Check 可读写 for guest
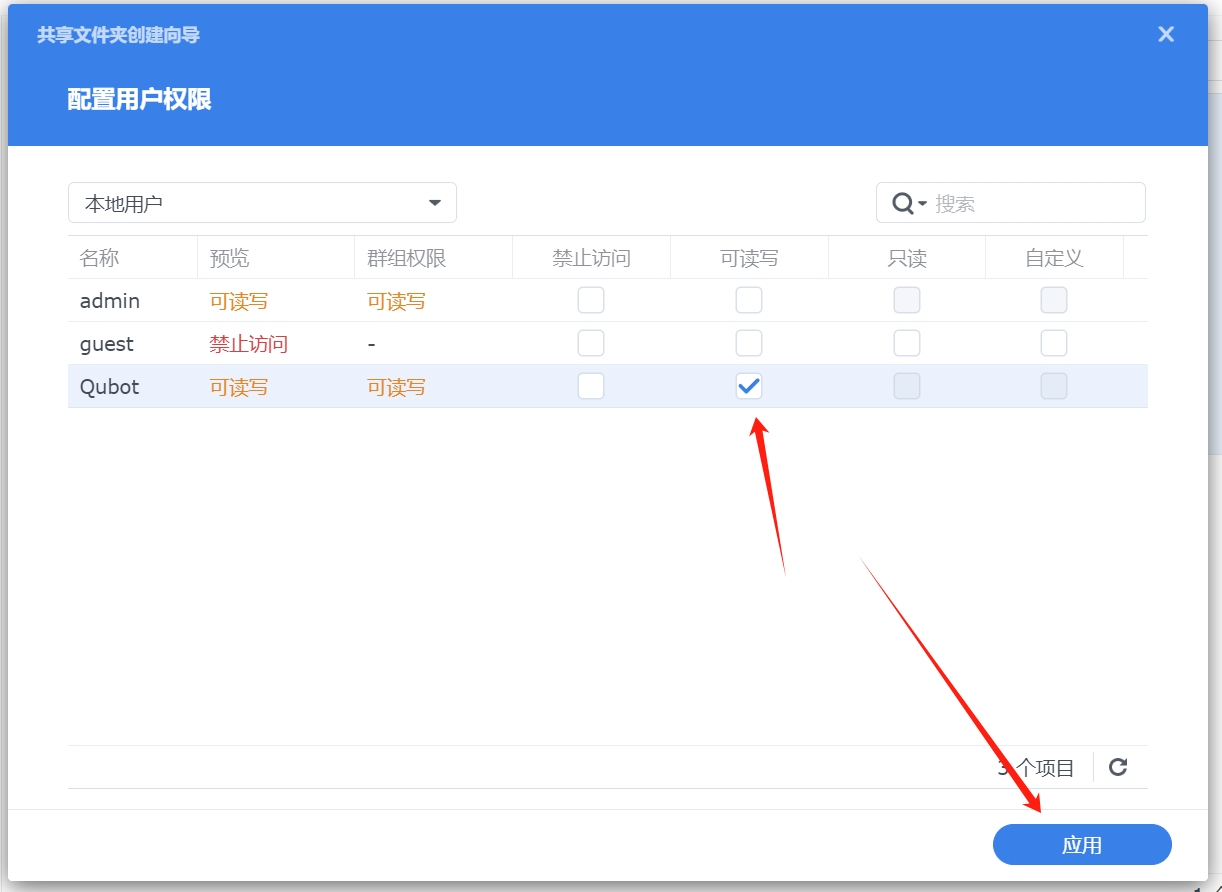Screen dimensions: 1222x892 [749, 343]
